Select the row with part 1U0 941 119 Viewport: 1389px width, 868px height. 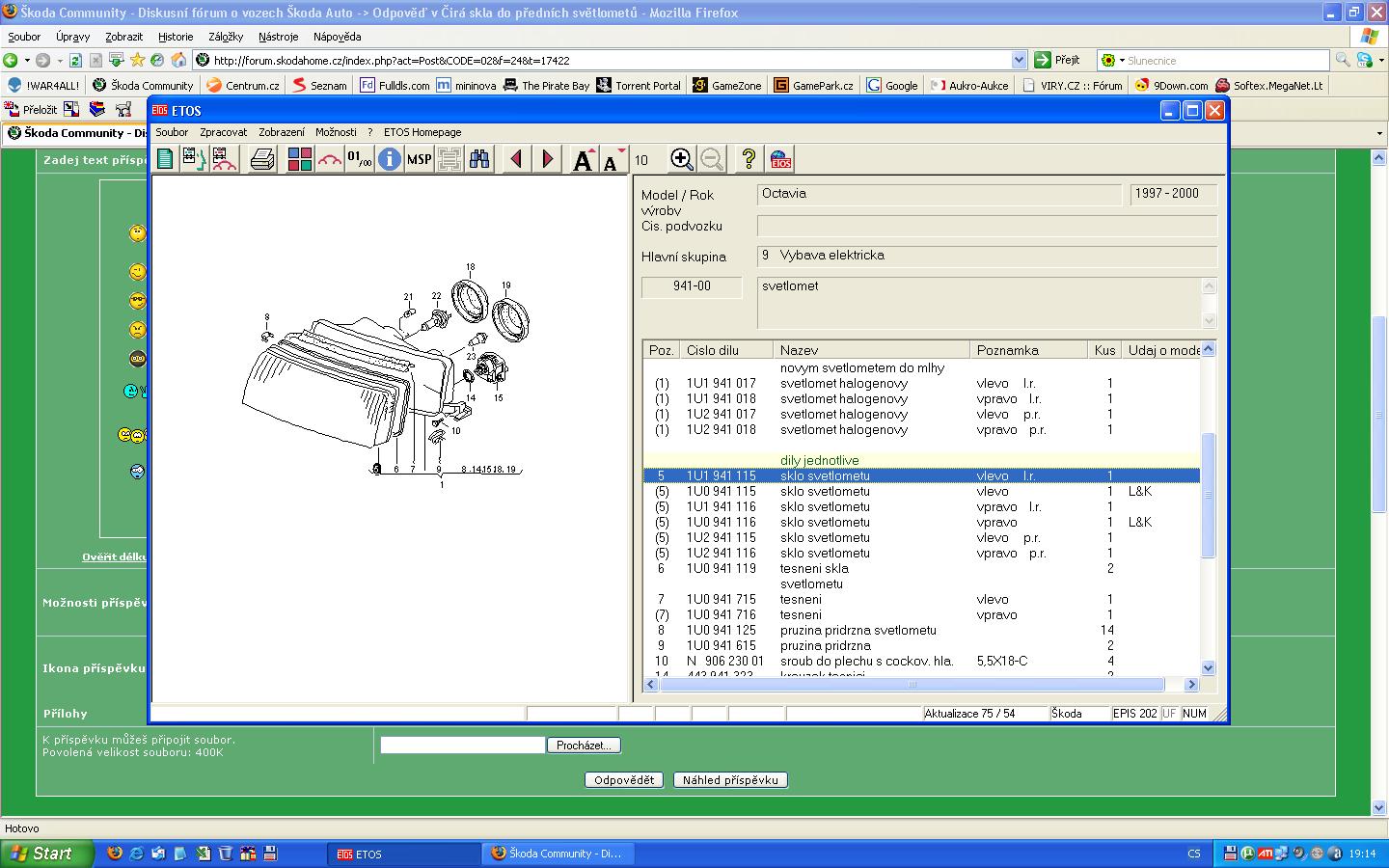921,568
